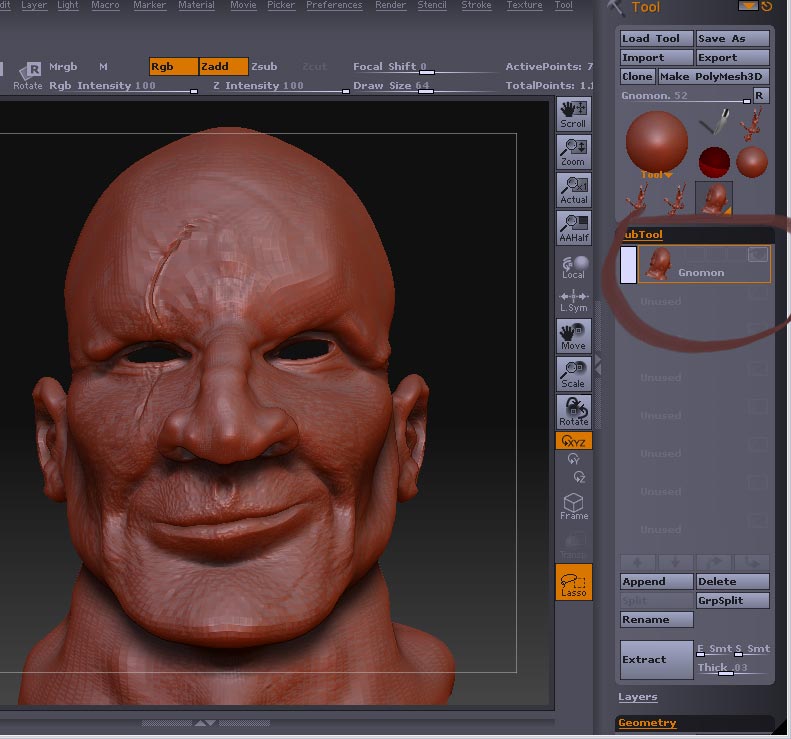This screenshot has width=791, height=739.
Task: Click the Draw Size slider
Action: (426, 86)
